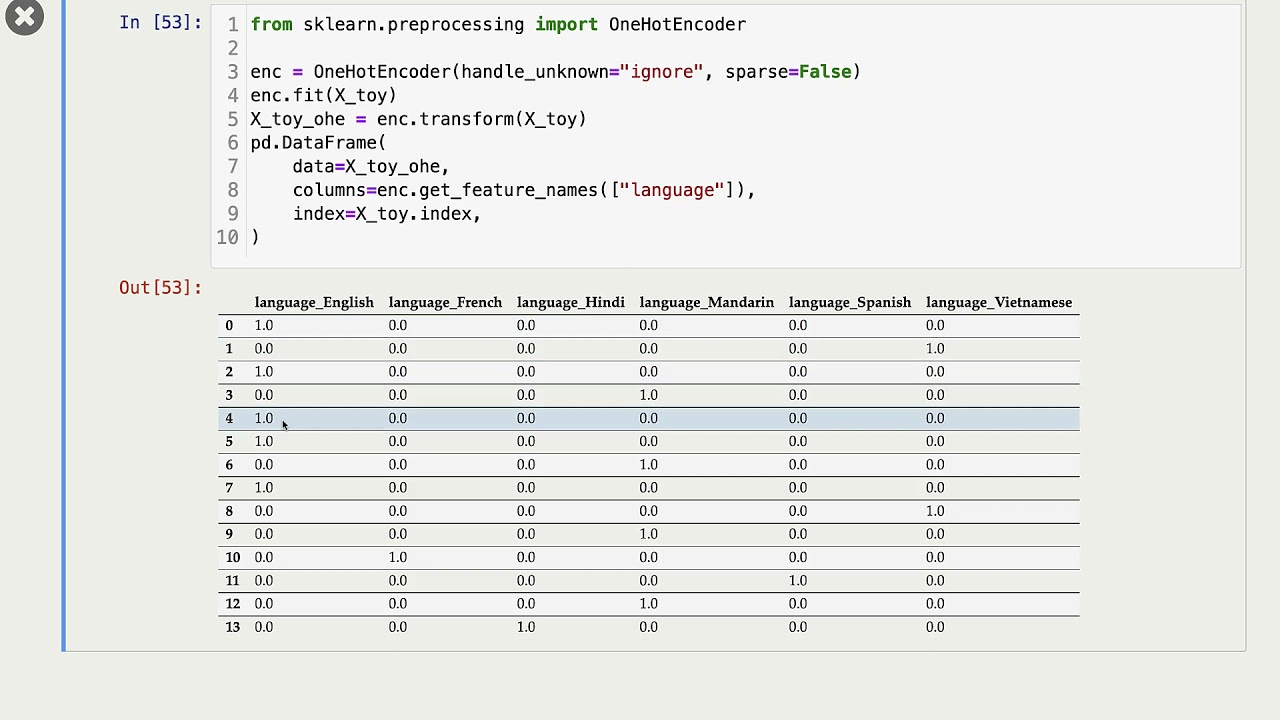The image size is (1280, 720).
Task: Click row 9 language_Mandarin value 1.0
Action: click(649, 534)
